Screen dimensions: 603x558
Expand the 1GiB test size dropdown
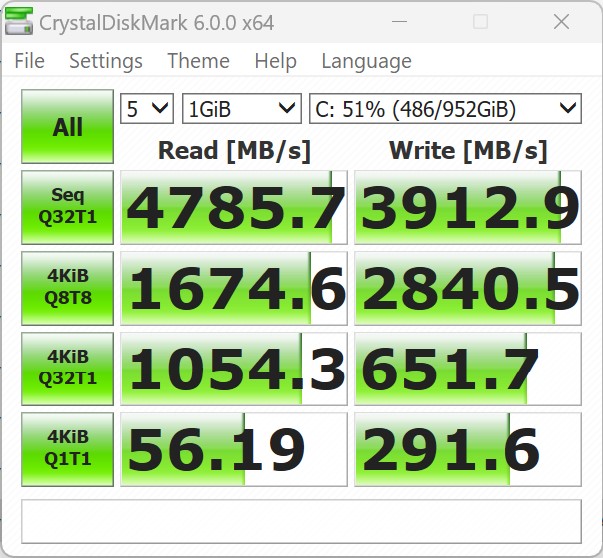tap(242, 109)
